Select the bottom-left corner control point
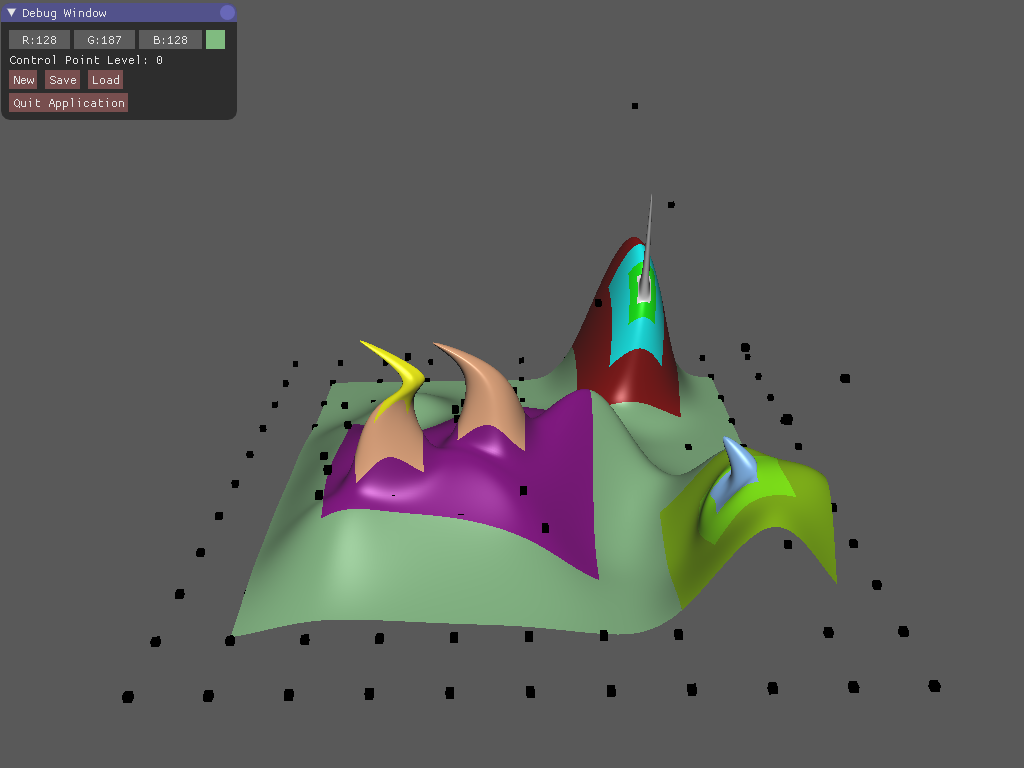This screenshot has height=768, width=1024. tap(128, 697)
